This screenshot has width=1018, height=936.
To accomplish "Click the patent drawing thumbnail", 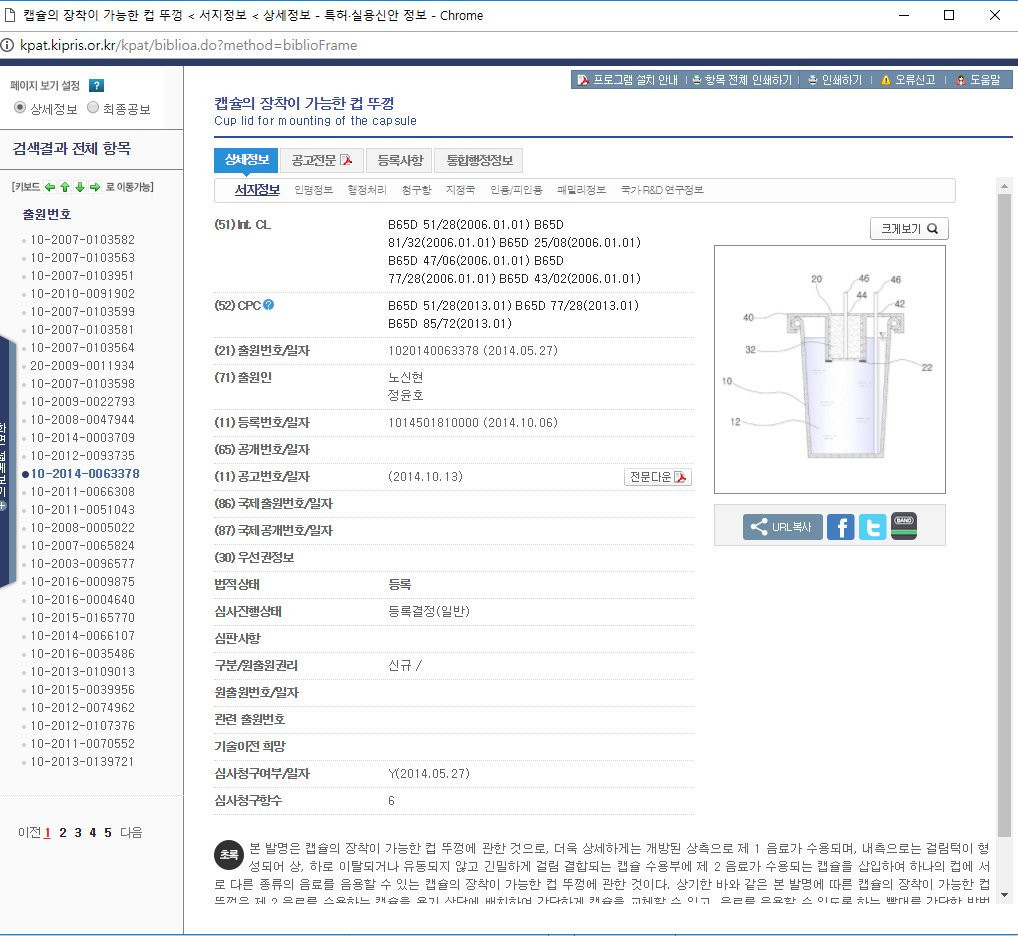I will [x=829, y=369].
